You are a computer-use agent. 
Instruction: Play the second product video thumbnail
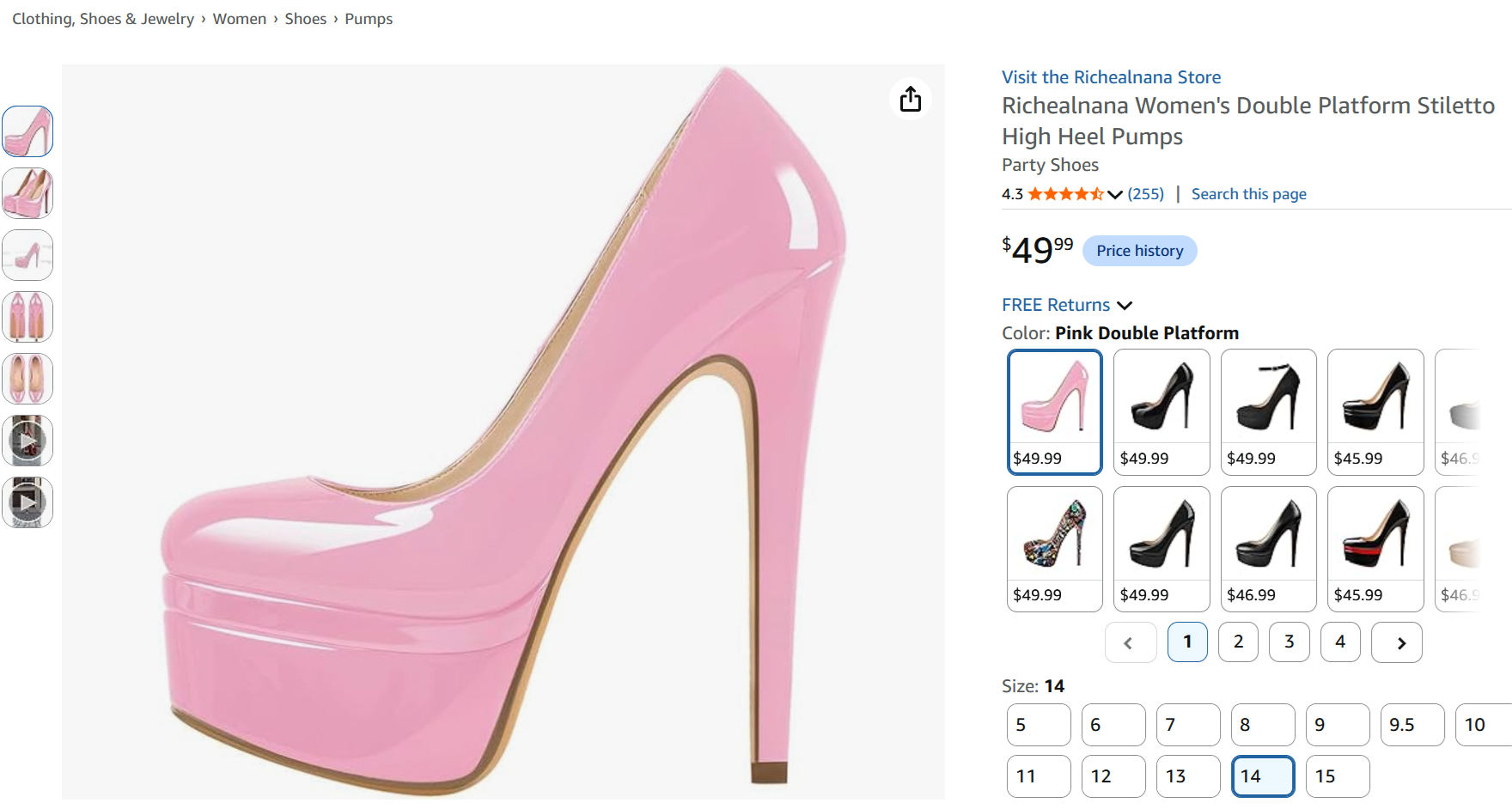pyautogui.click(x=27, y=502)
